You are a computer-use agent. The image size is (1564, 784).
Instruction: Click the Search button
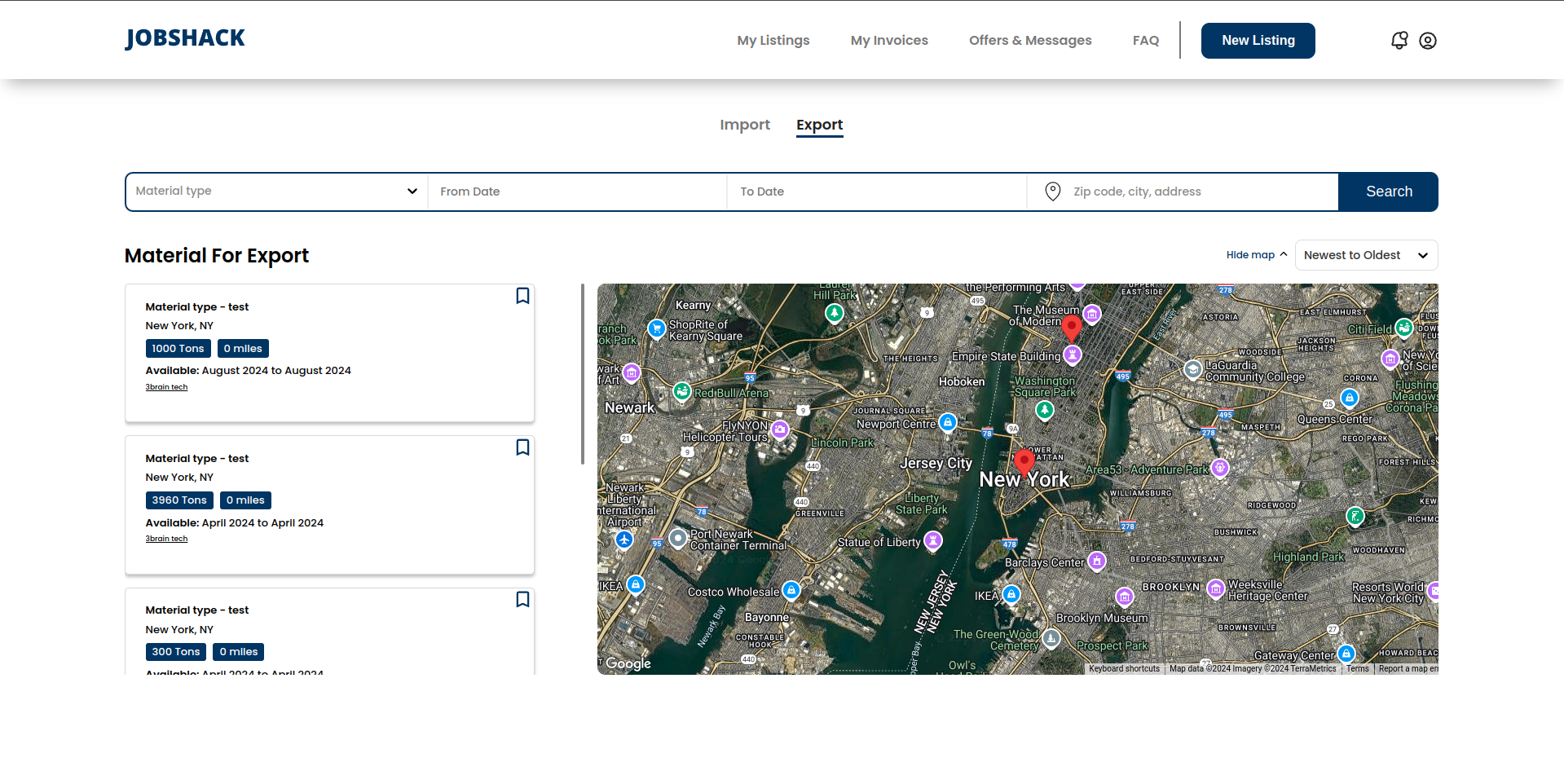1388,192
